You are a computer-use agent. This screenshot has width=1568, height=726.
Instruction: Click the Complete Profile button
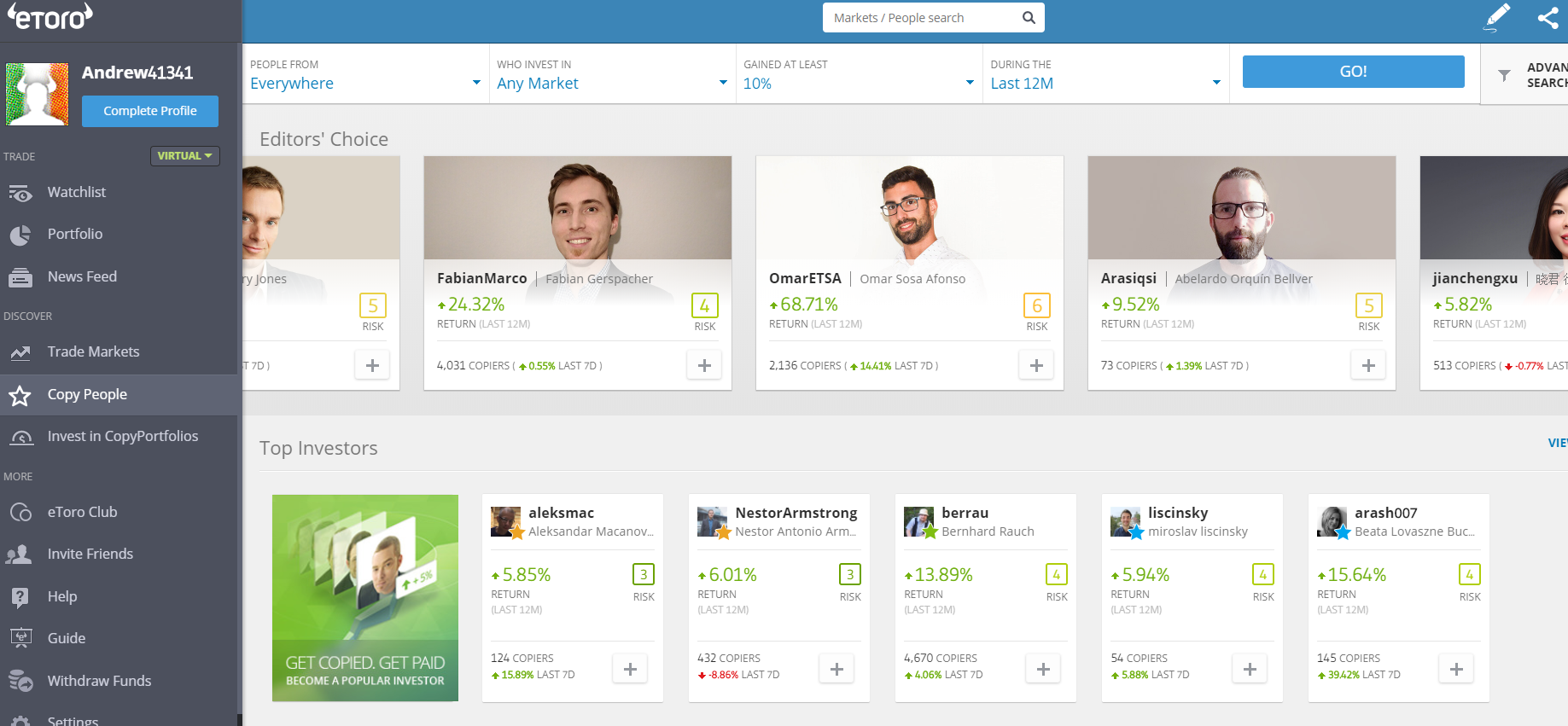point(150,111)
